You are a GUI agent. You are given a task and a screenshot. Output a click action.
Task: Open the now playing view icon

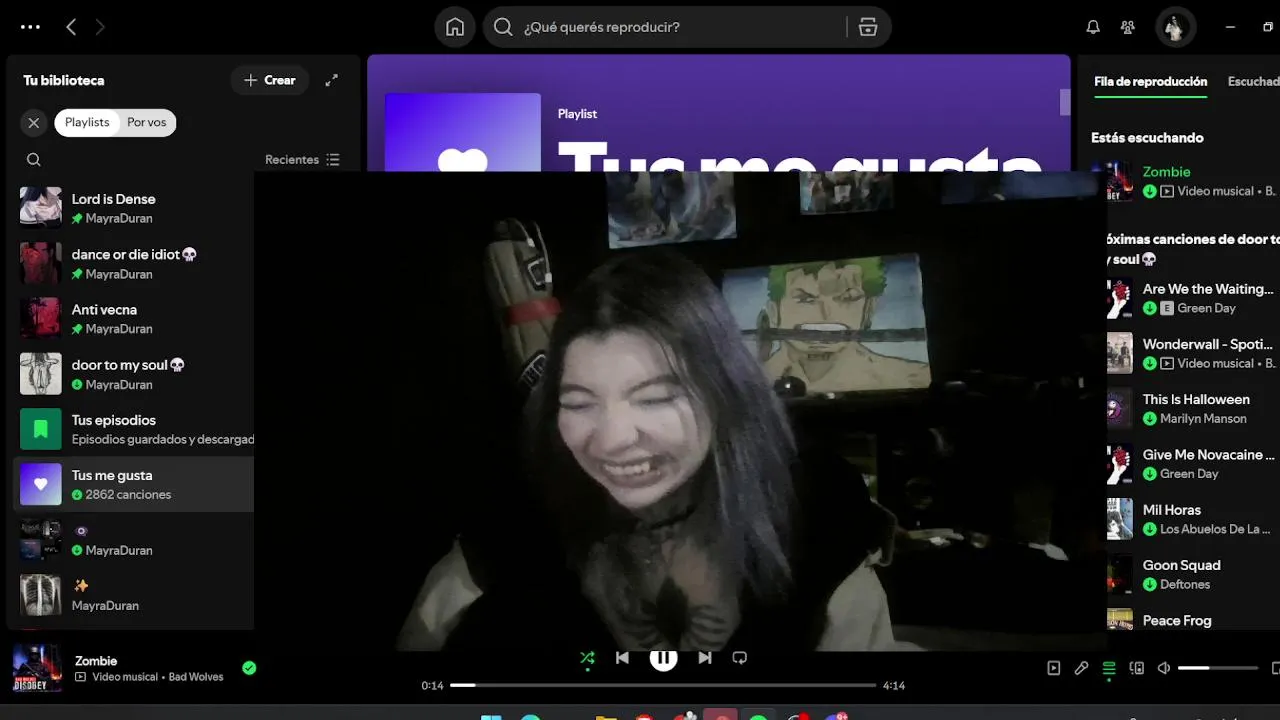(1053, 668)
